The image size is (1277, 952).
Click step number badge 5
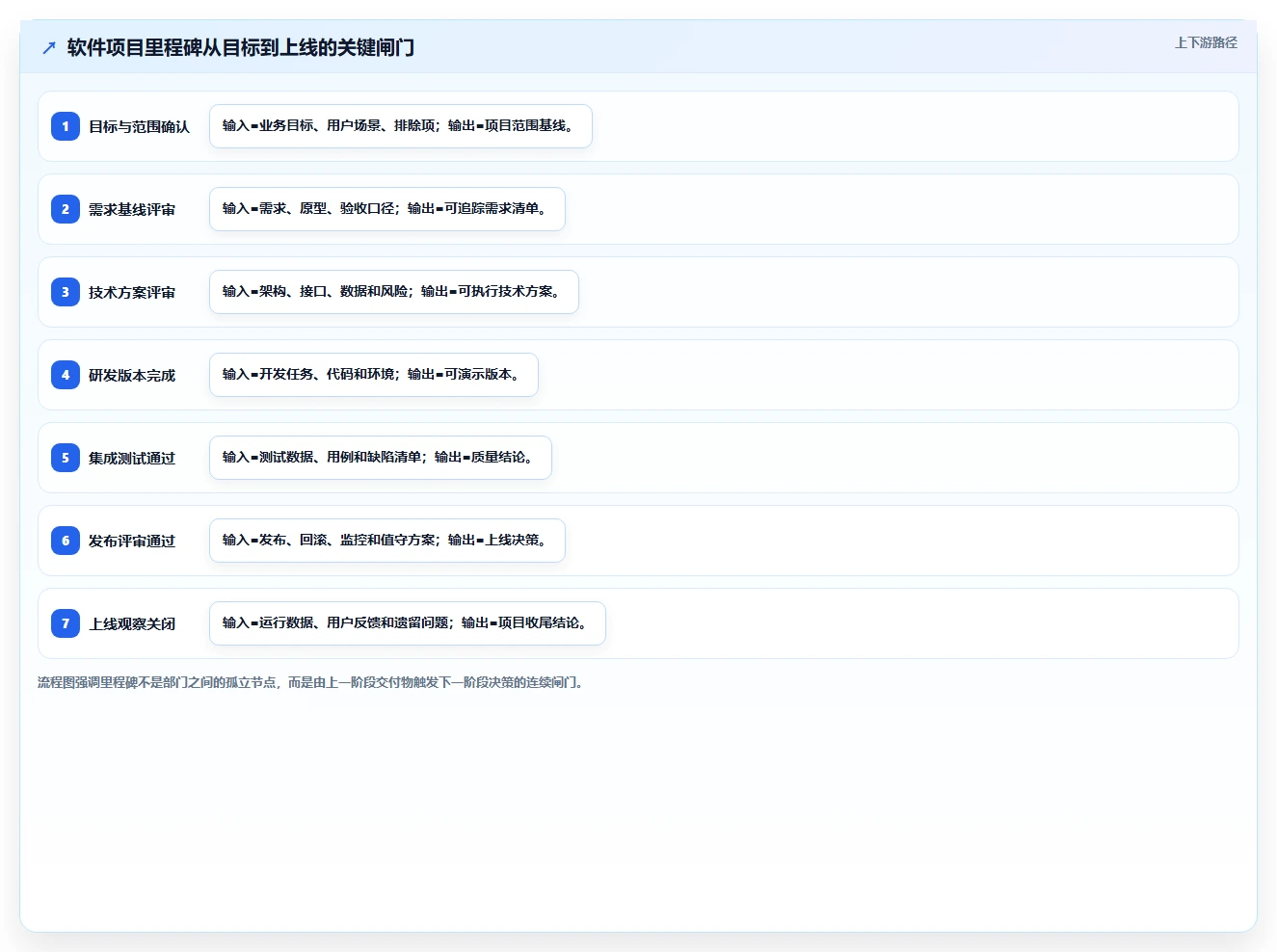66,458
